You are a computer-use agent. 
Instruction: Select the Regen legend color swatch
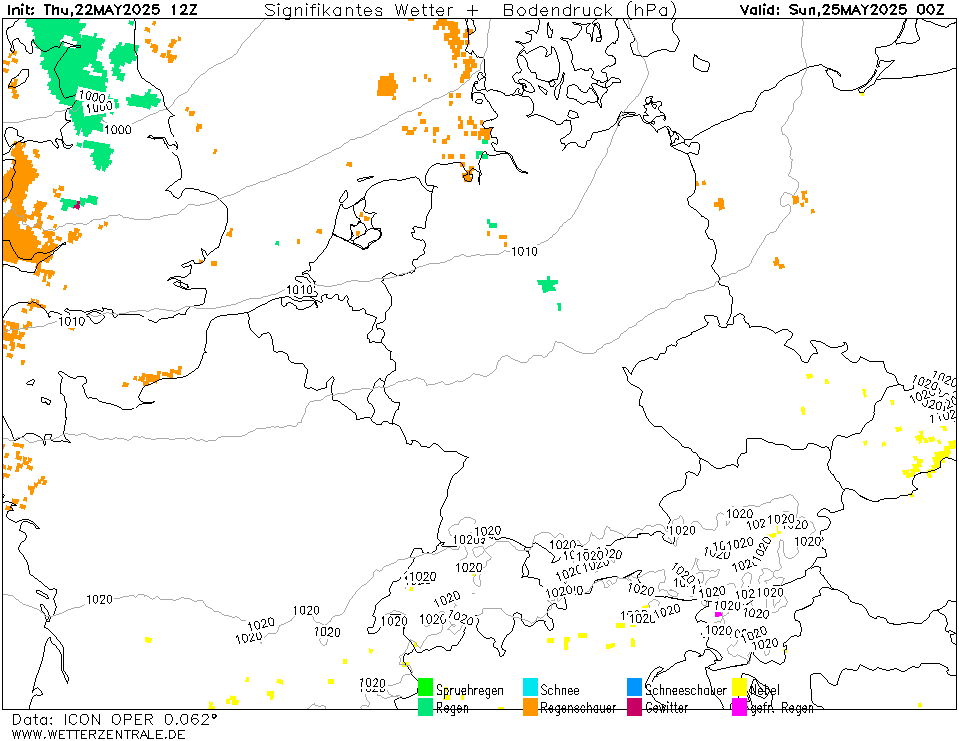coord(425,707)
